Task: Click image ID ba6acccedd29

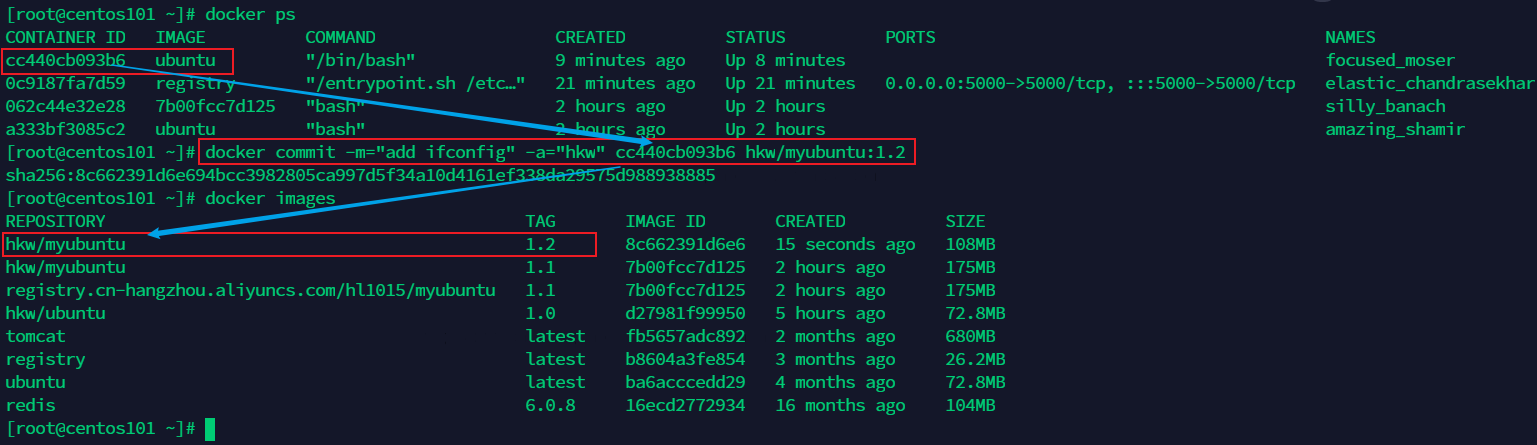Action: (685, 382)
